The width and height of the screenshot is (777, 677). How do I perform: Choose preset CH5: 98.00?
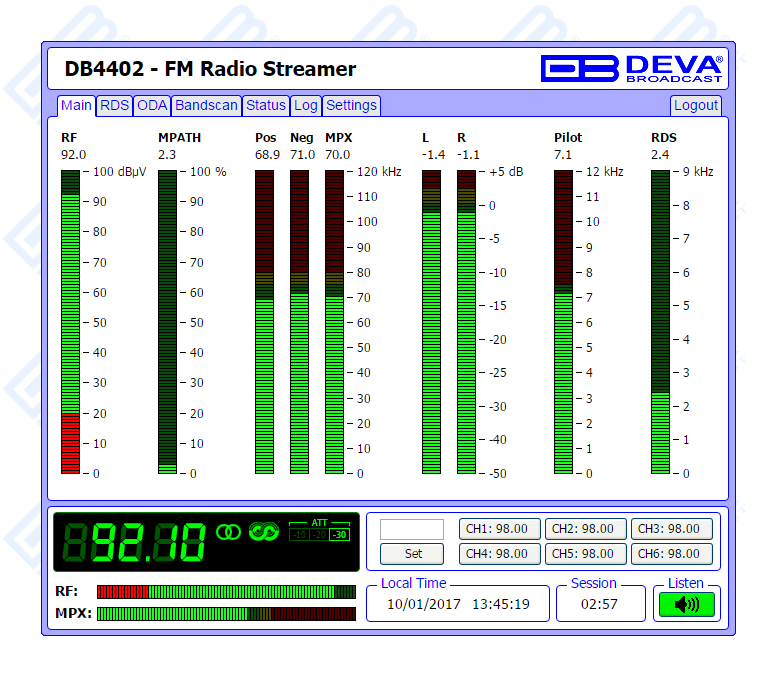tap(586, 553)
